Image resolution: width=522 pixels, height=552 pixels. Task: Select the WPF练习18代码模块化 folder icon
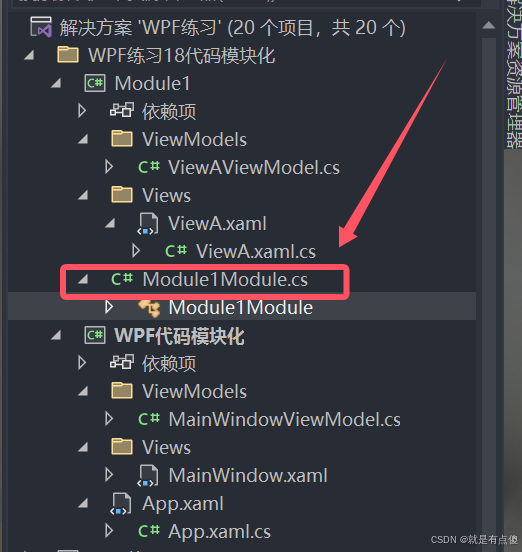pos(68,55)
